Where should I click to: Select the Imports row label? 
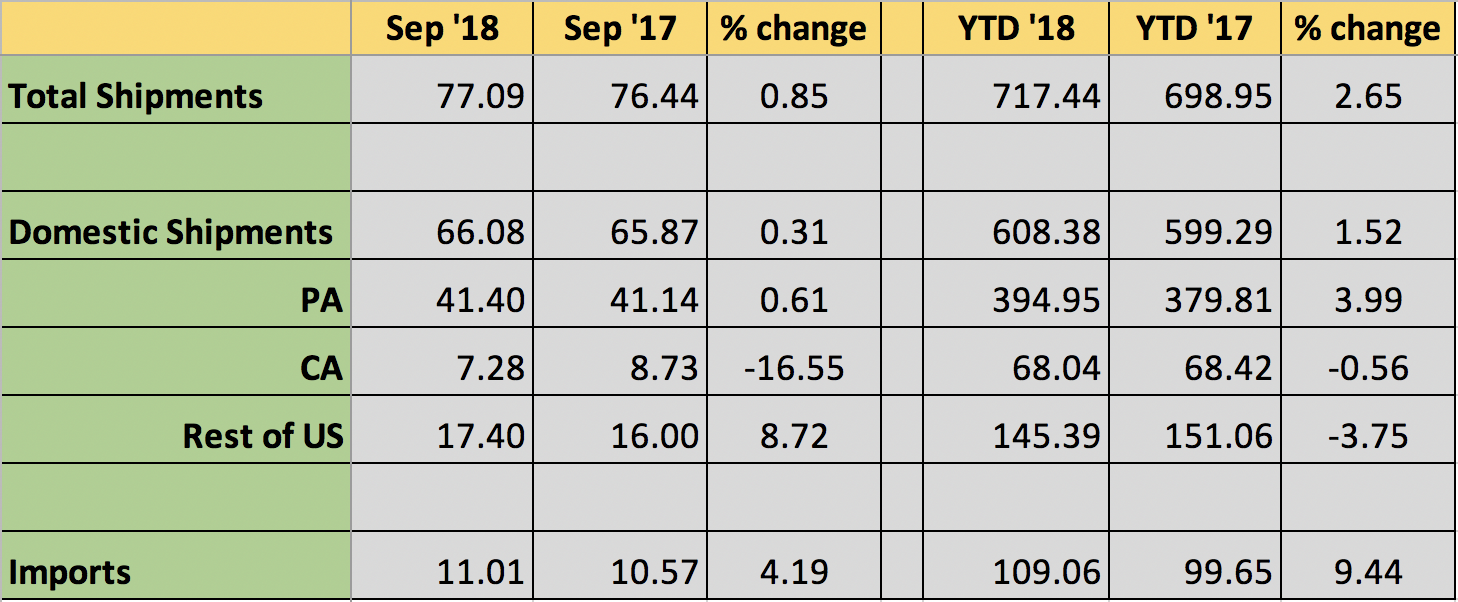point(70,573)
